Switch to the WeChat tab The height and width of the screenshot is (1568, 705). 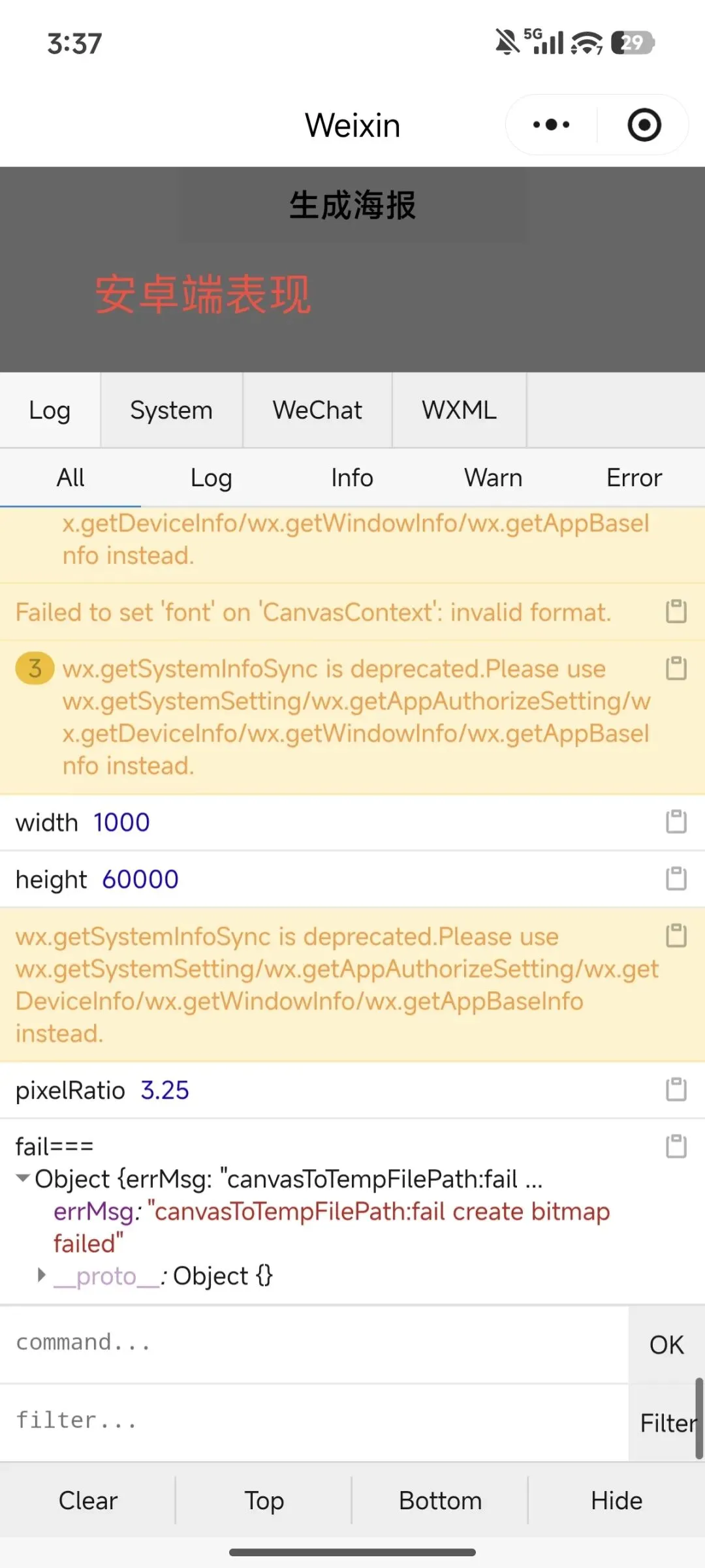tap(317, 410)
